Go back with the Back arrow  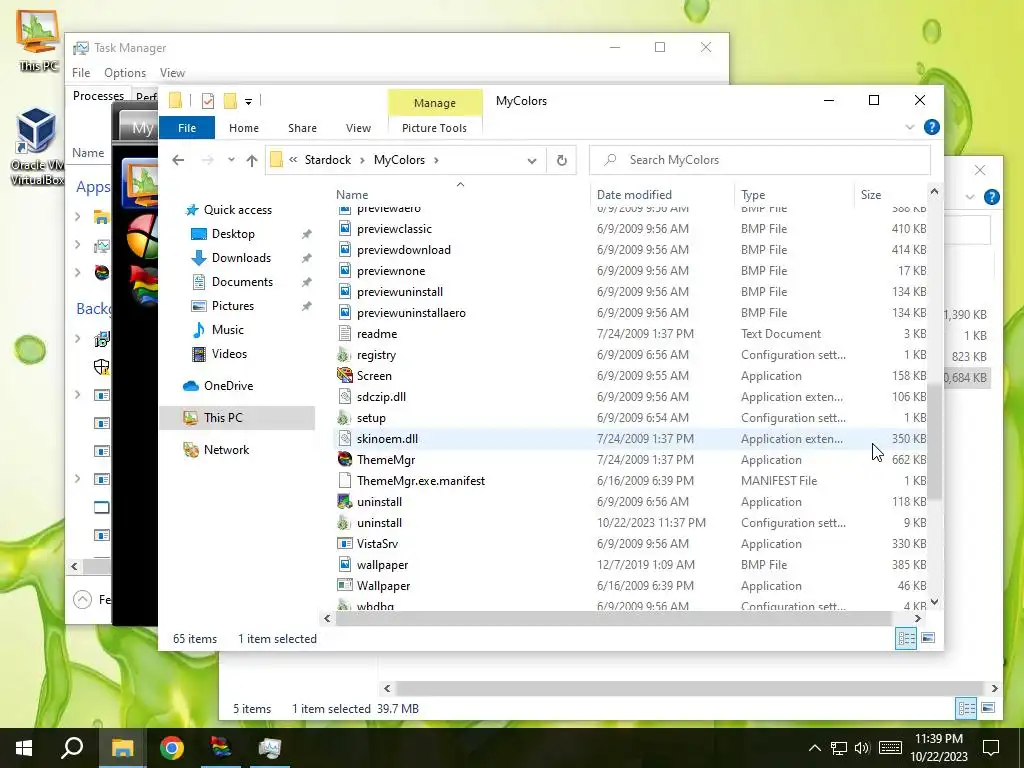(178, 160)
